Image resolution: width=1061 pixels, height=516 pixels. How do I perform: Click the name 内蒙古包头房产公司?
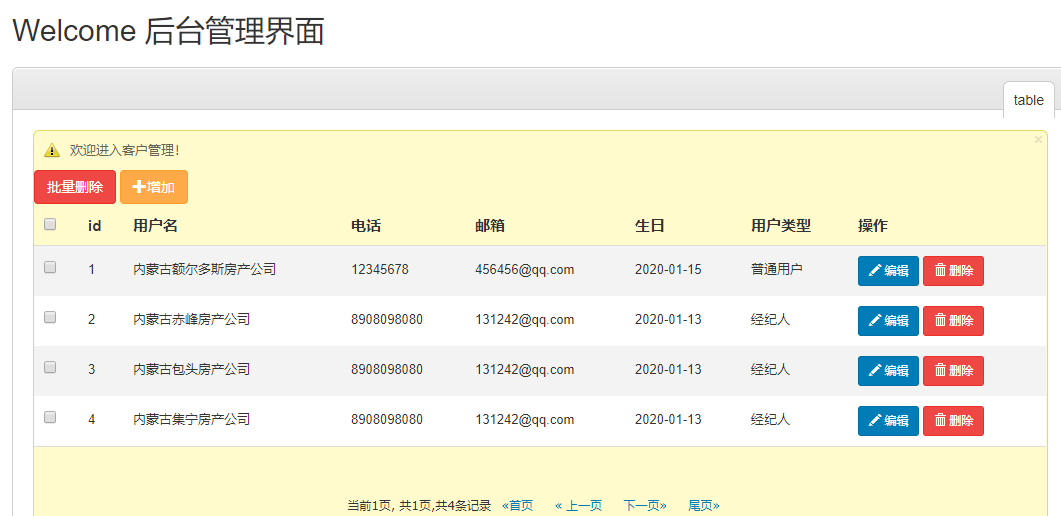pos(191,369)
